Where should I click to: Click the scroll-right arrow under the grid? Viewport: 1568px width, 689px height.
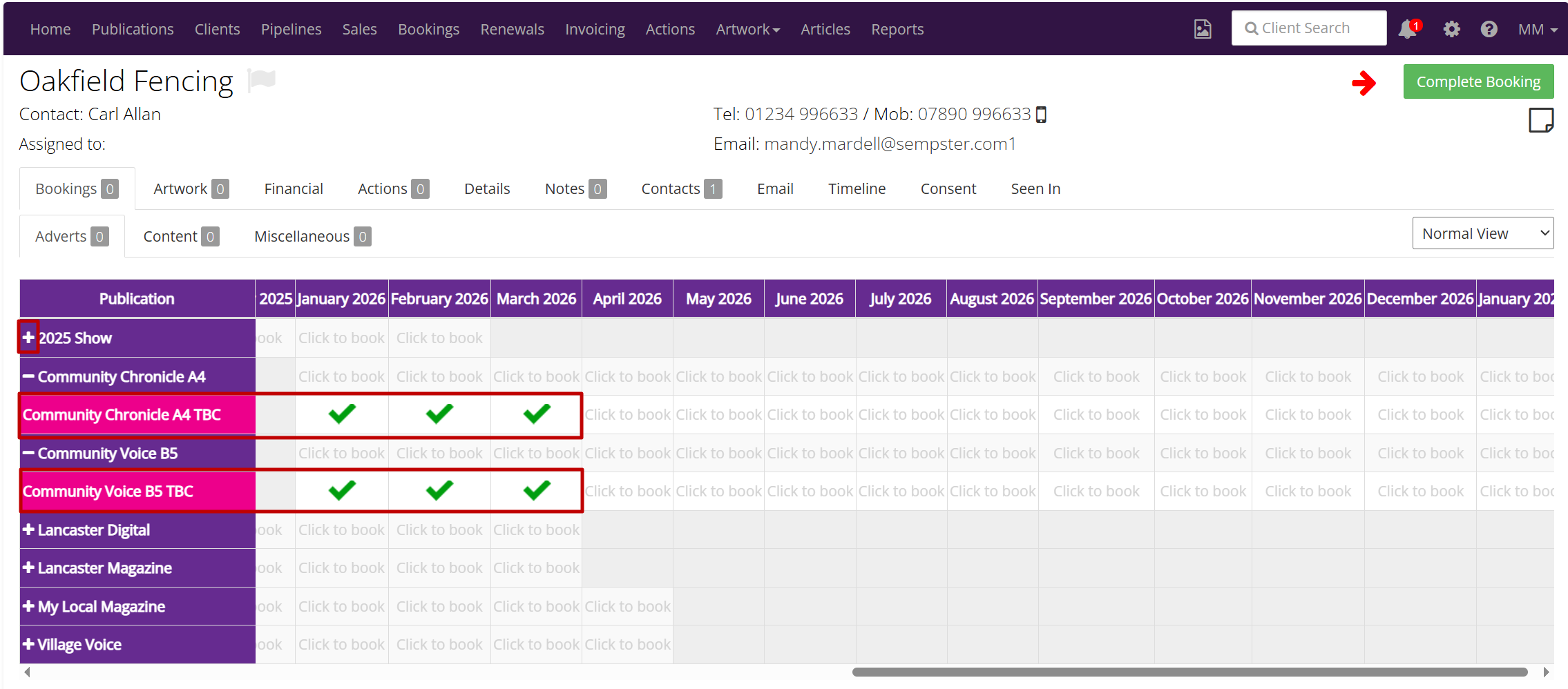pos(1547,672)
